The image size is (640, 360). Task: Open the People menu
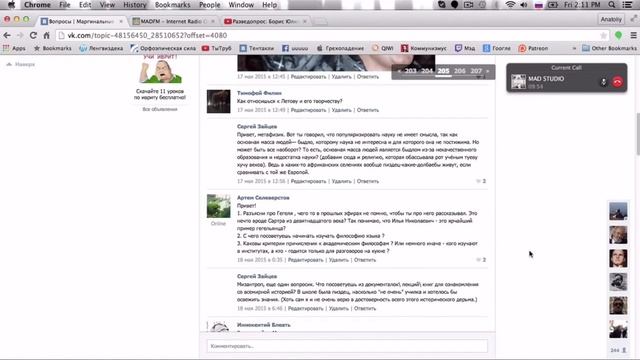[209, 5]
